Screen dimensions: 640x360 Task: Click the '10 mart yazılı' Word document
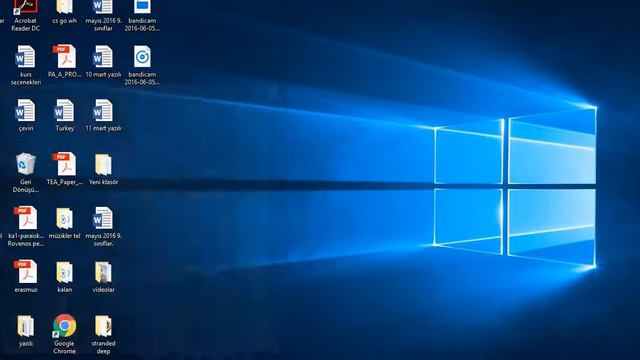pyautogui.click(x=103, y=61)
